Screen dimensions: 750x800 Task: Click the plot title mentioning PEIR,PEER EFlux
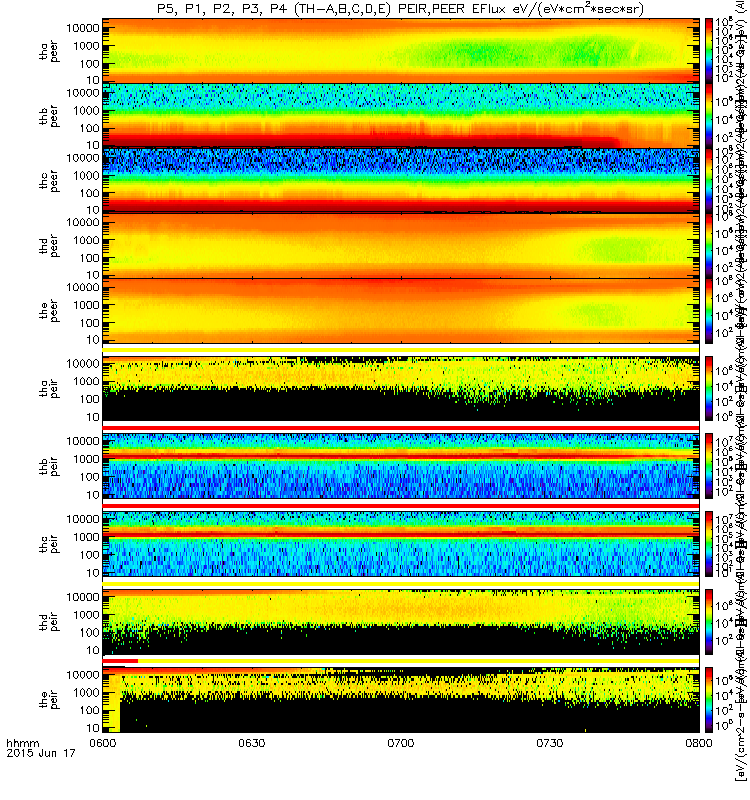pos(400,9)
